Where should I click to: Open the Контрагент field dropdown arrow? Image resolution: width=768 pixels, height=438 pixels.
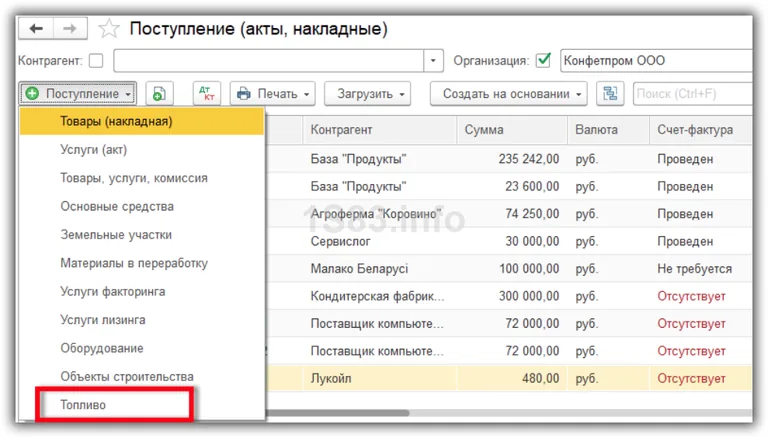coord(433,61)
